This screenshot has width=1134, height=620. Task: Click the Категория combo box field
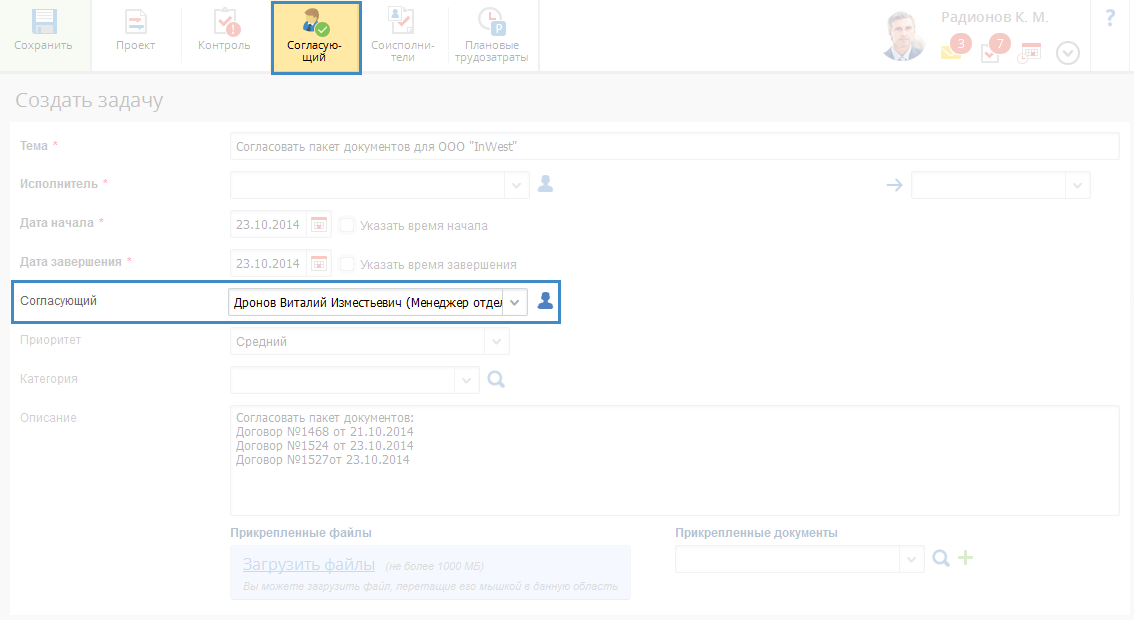tap(342, 380)
